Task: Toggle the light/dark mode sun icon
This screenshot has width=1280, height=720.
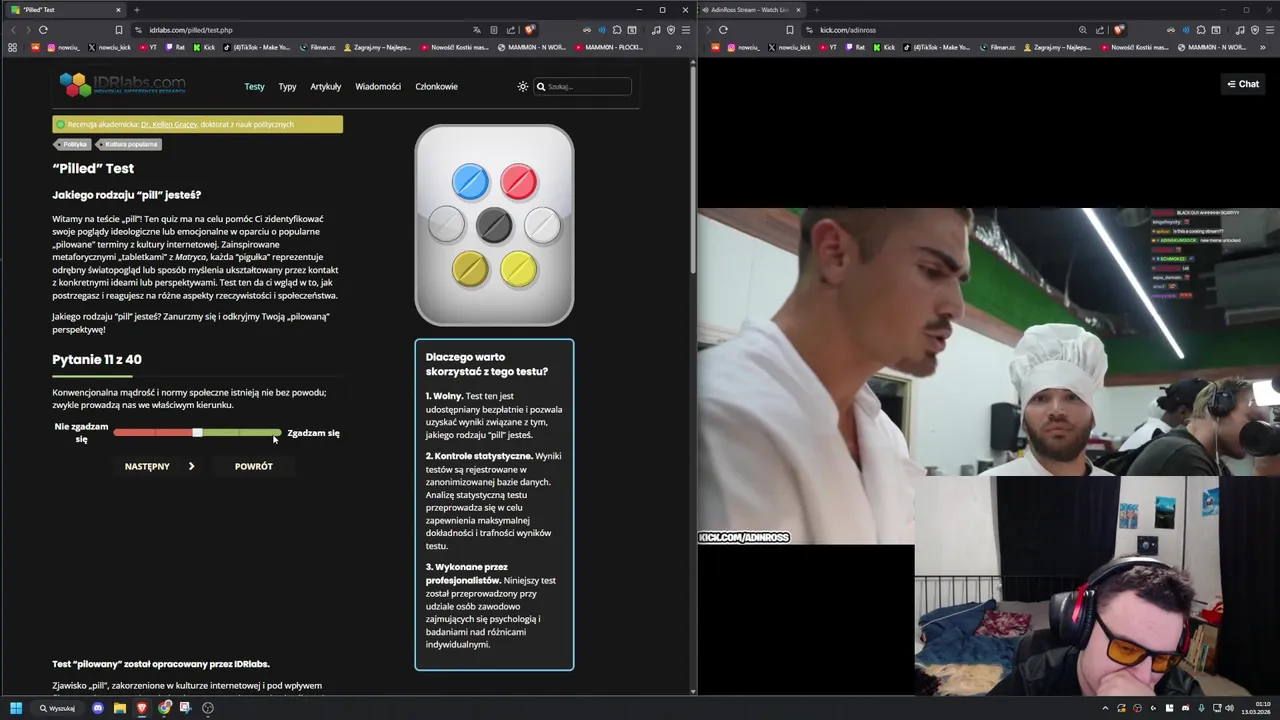Action: [522, 87]
